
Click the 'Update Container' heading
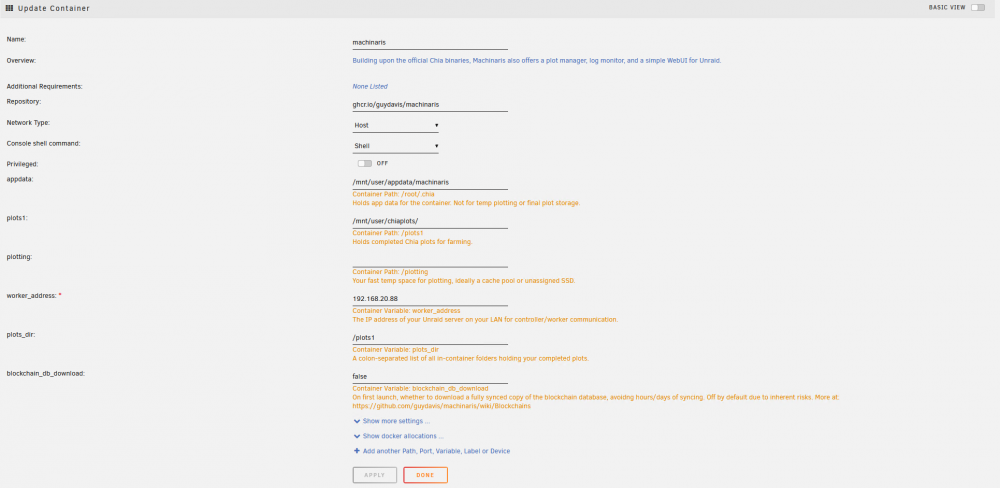point(54,8)
